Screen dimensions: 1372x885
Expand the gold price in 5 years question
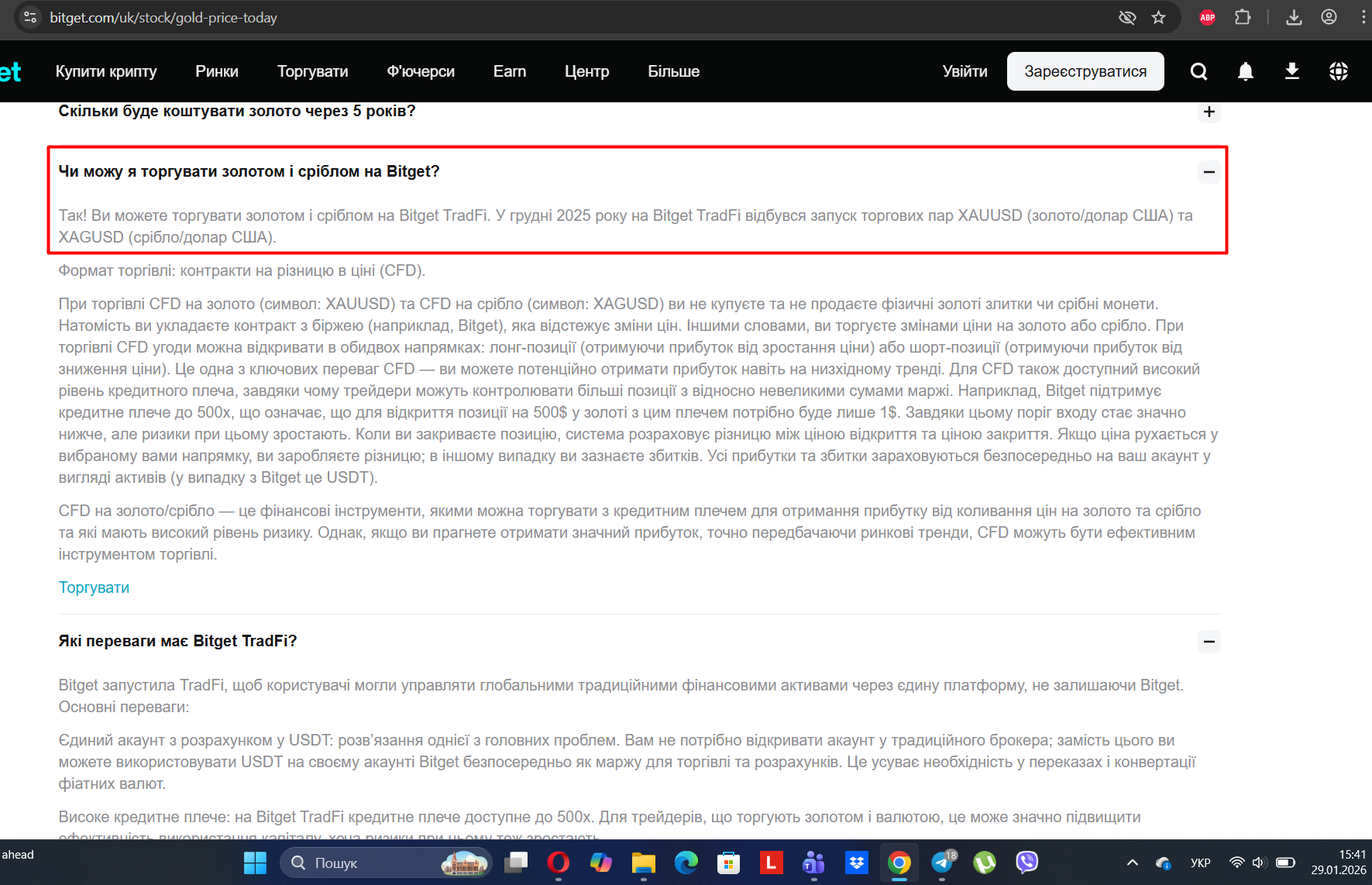coord(1209,112)
